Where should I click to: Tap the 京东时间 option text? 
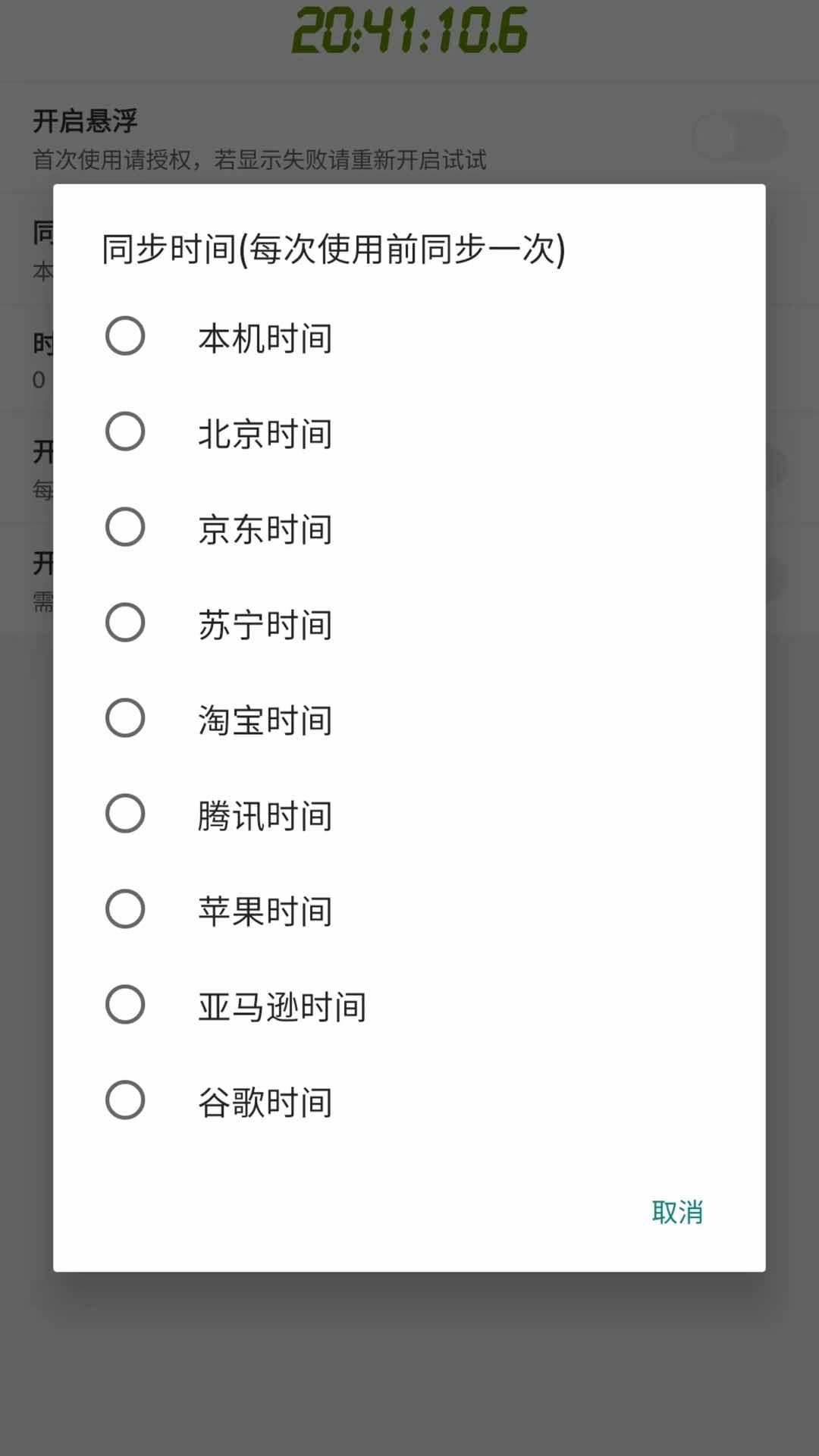[265, 529]
